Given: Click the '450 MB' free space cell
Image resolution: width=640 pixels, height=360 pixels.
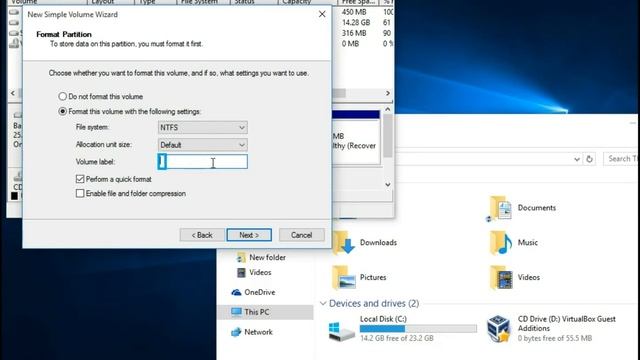Looking at the screenshot, I should pos(354,12).
